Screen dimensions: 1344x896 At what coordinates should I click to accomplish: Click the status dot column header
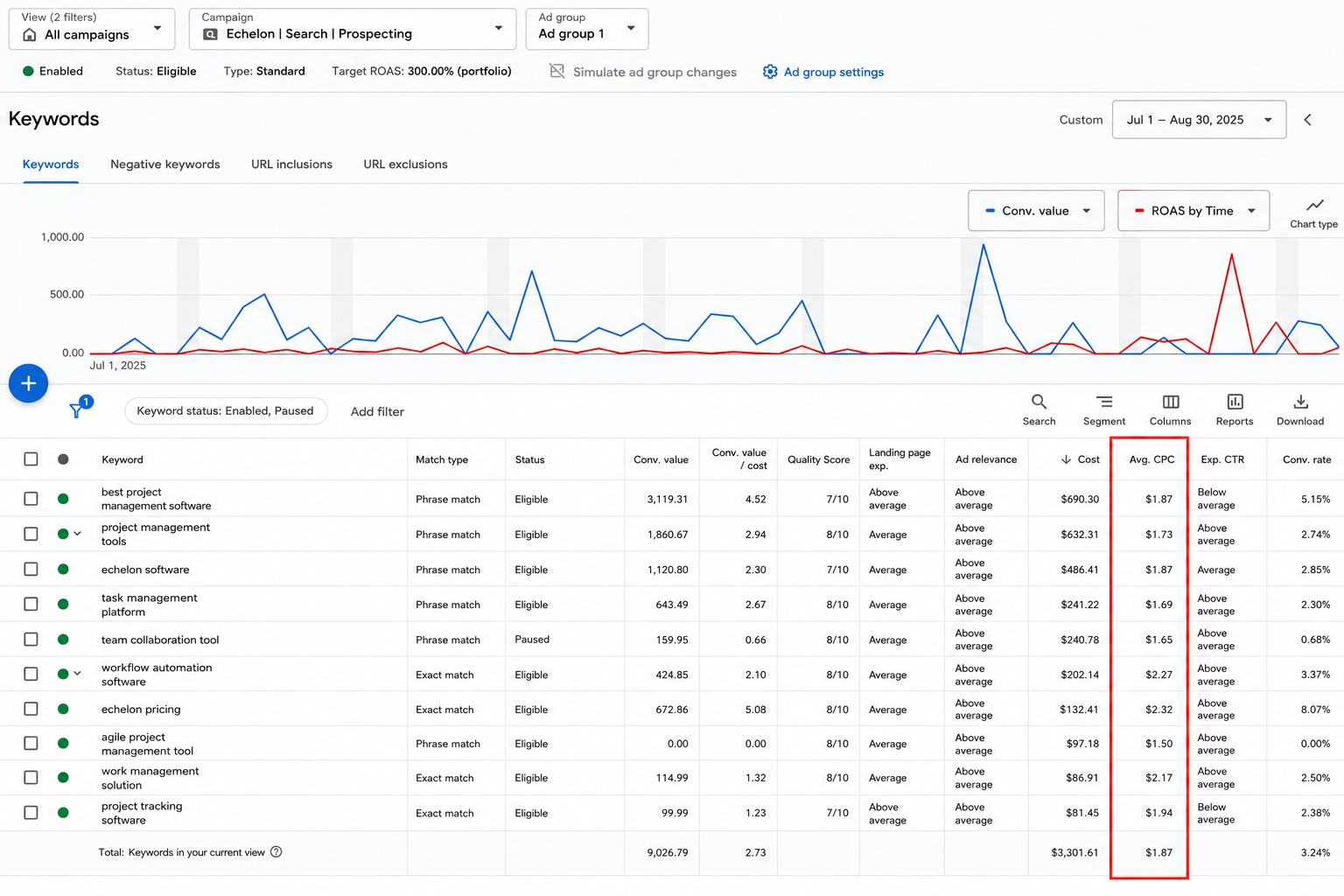[x=63, y=459]
